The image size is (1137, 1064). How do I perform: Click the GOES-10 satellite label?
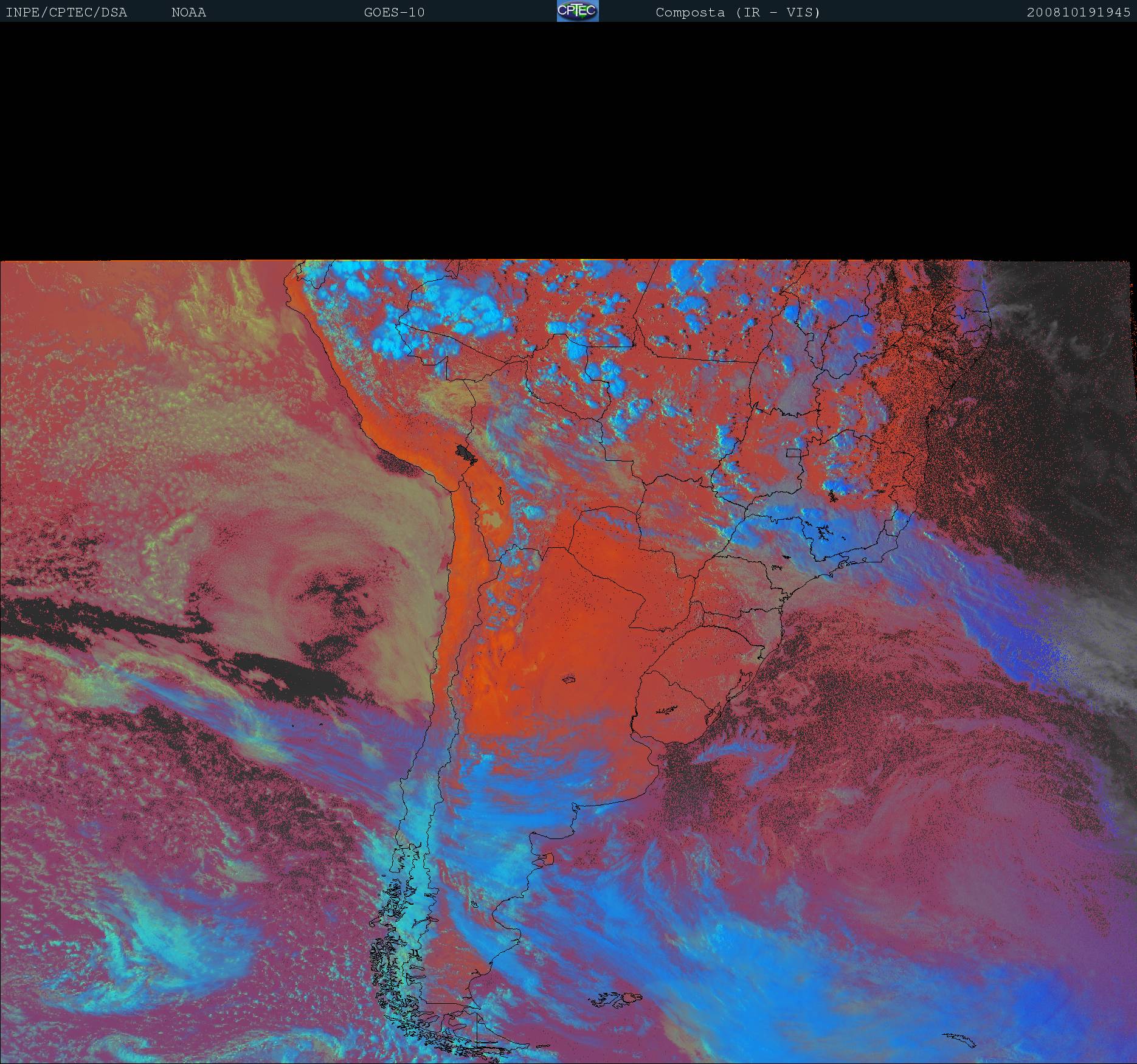[x=394, y=12]
